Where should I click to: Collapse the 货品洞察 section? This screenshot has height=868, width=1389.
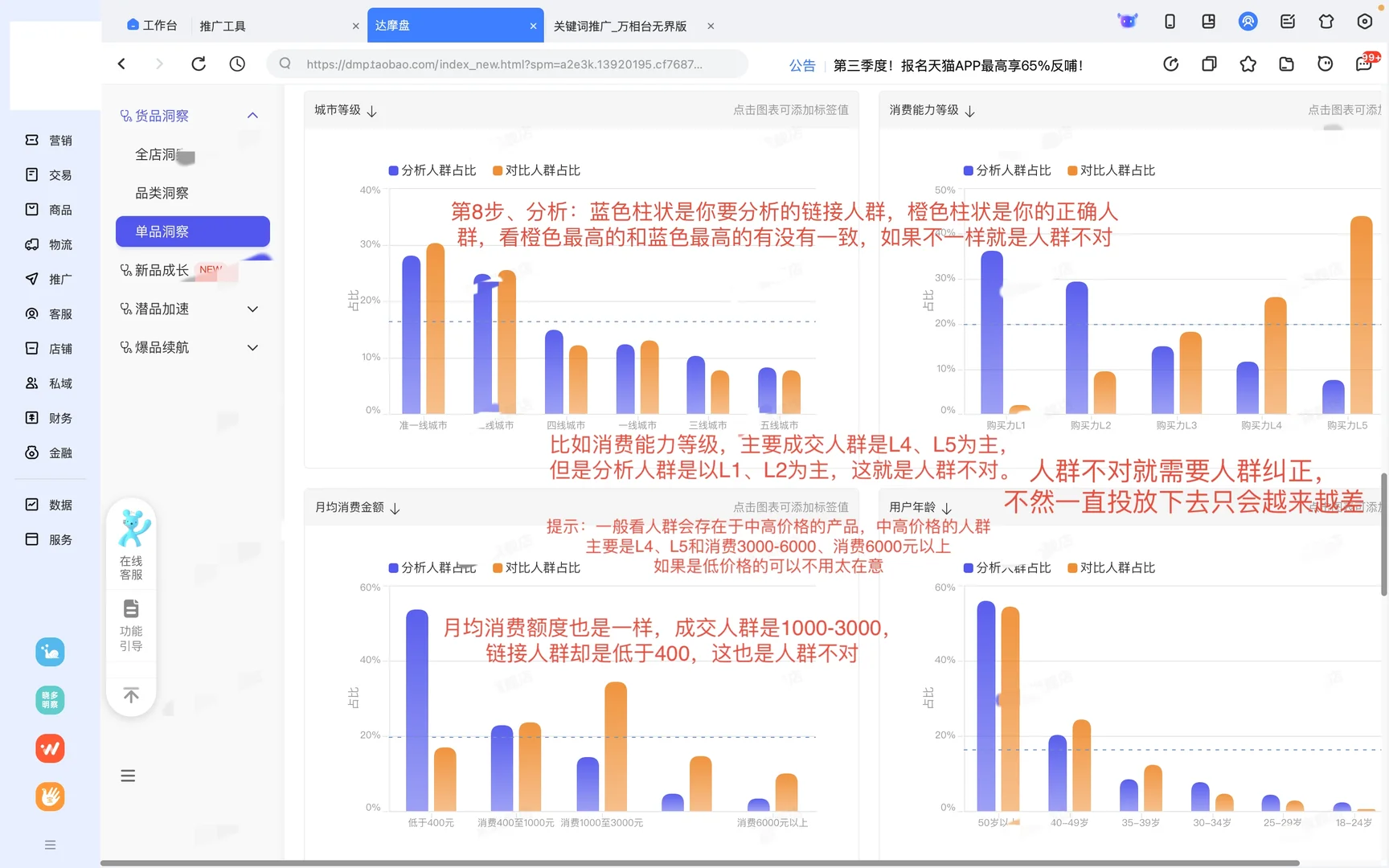252,115
